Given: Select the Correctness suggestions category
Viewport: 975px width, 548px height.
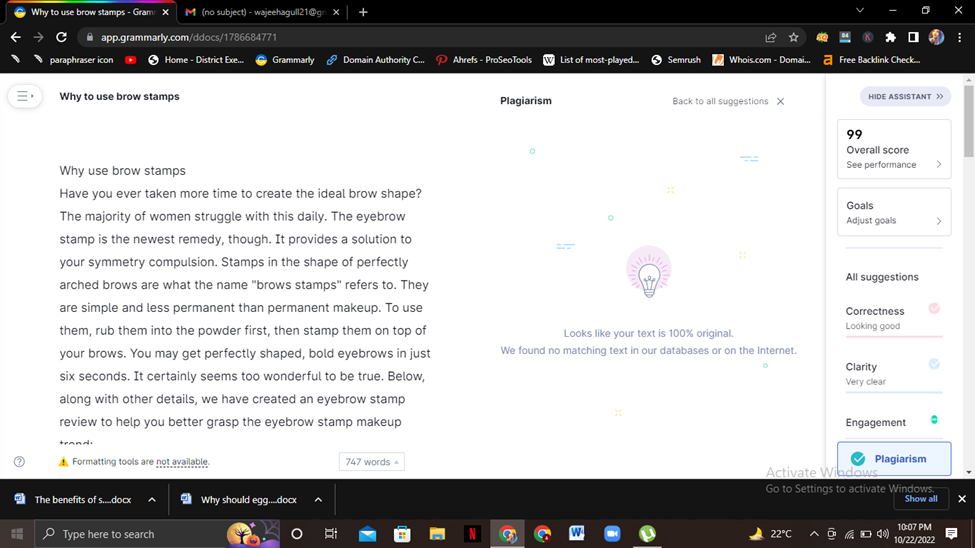Looking at the screenshot, I should pyautogui.click(x=894, y=318).
